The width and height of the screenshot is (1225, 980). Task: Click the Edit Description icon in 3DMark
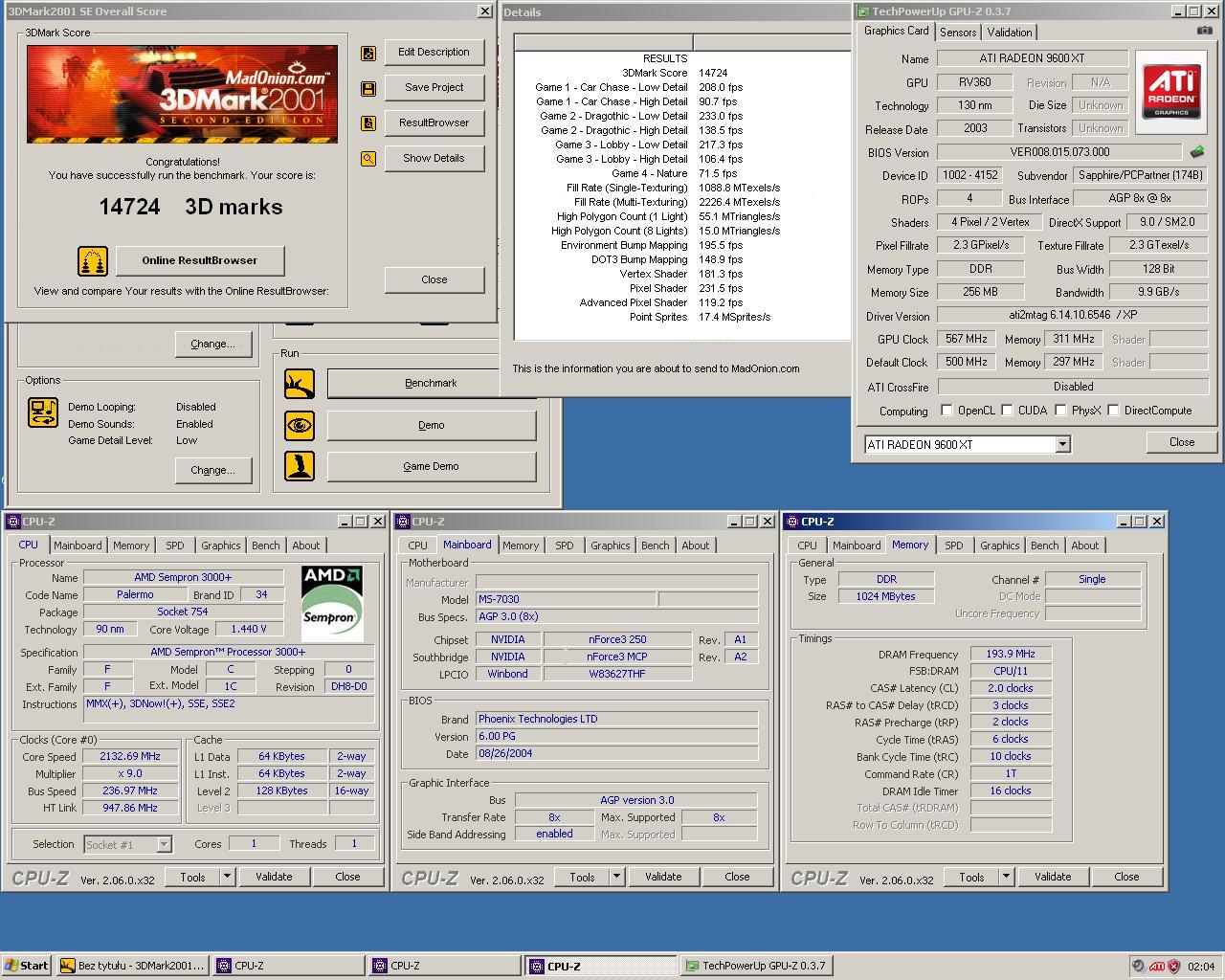click(x=367, y=54)
